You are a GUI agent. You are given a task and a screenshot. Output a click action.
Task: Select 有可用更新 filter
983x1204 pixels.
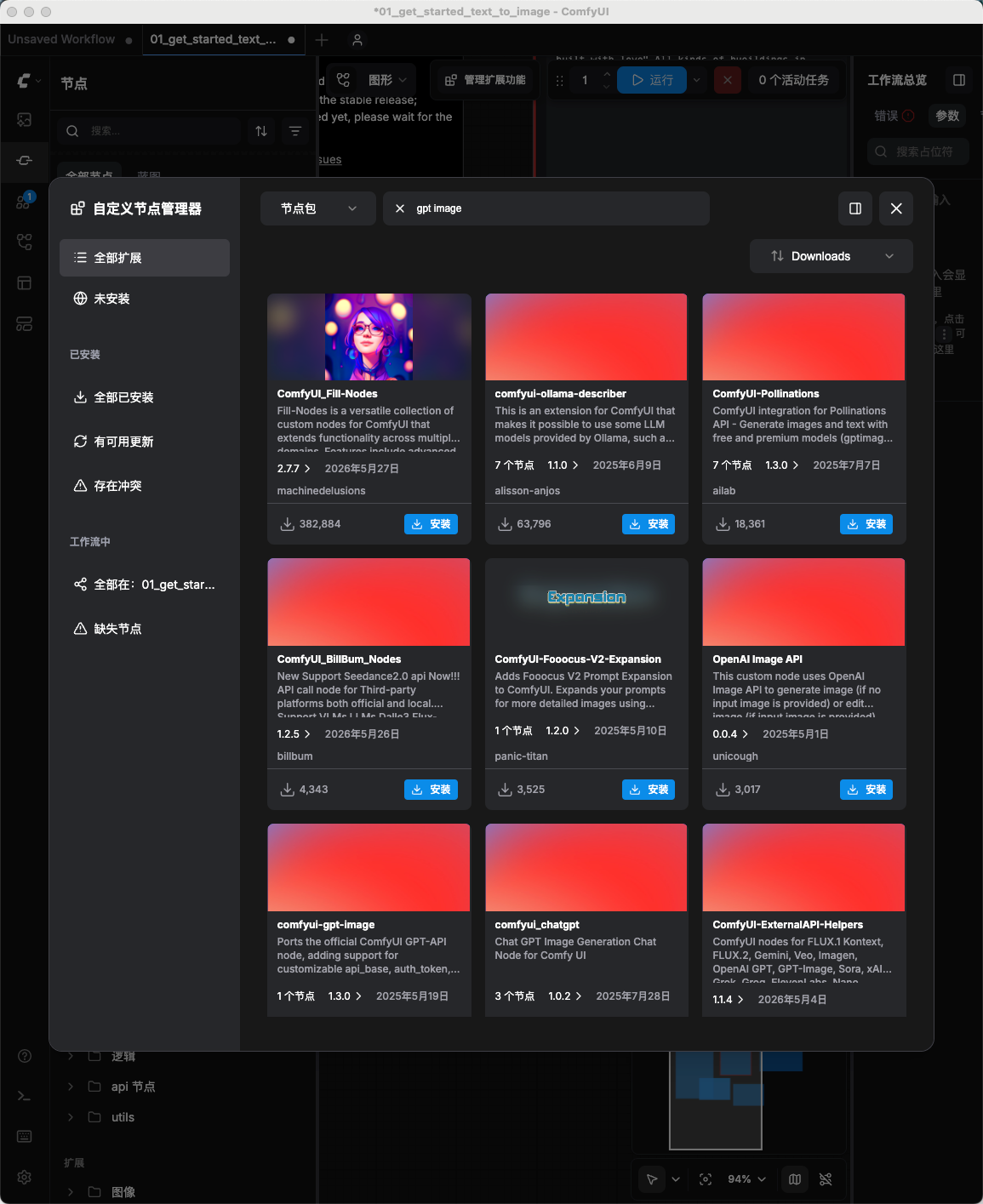(x=145, y=442)
